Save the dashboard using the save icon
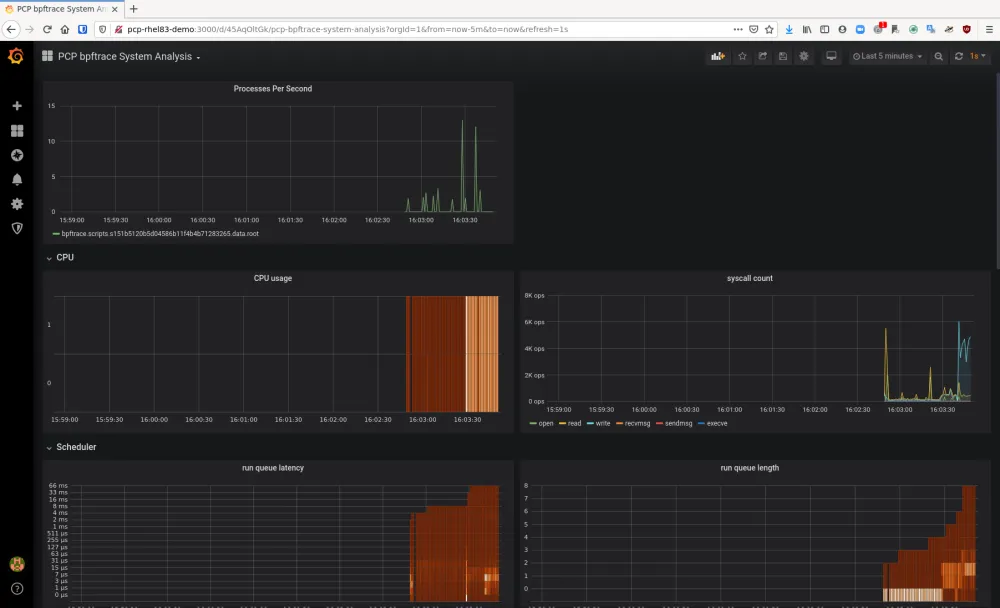The height and width of the screenshot is (608, 1000). [x=783, y=57]
